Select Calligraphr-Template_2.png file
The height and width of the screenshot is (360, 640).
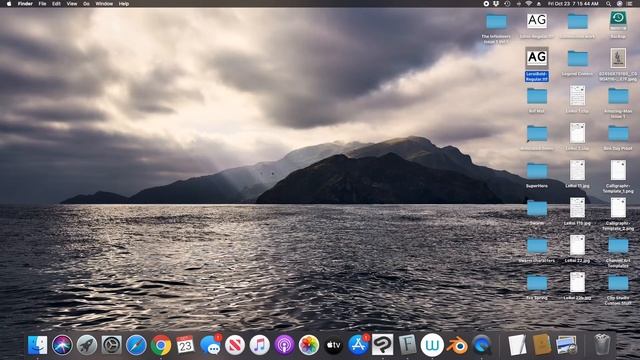(618, 214)
